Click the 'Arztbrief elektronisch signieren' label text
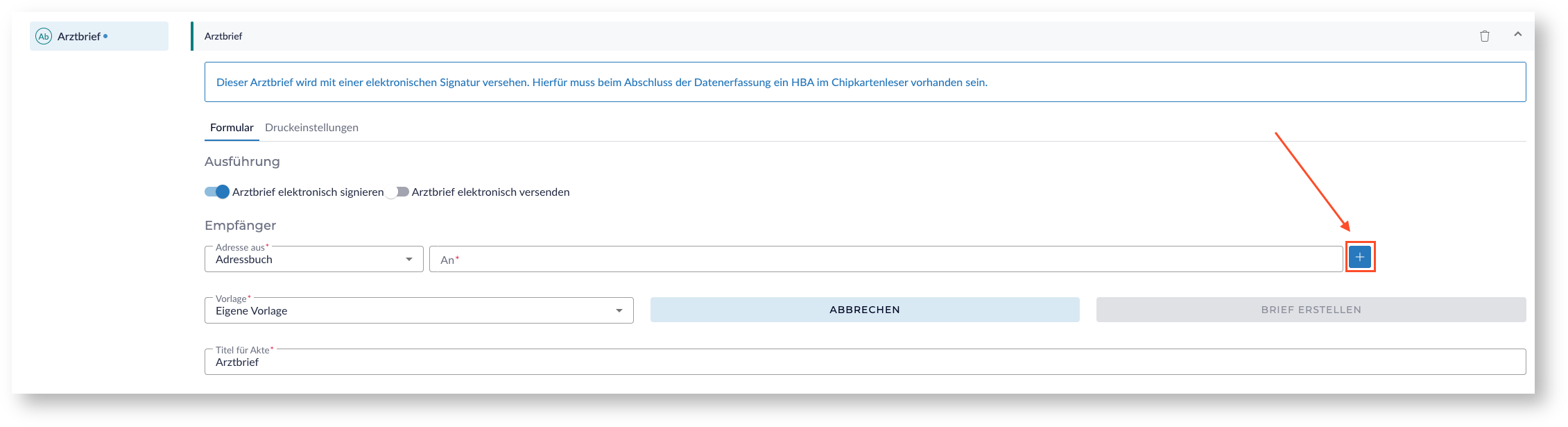This screenshot has height=427, width=1568. point(308,192)
